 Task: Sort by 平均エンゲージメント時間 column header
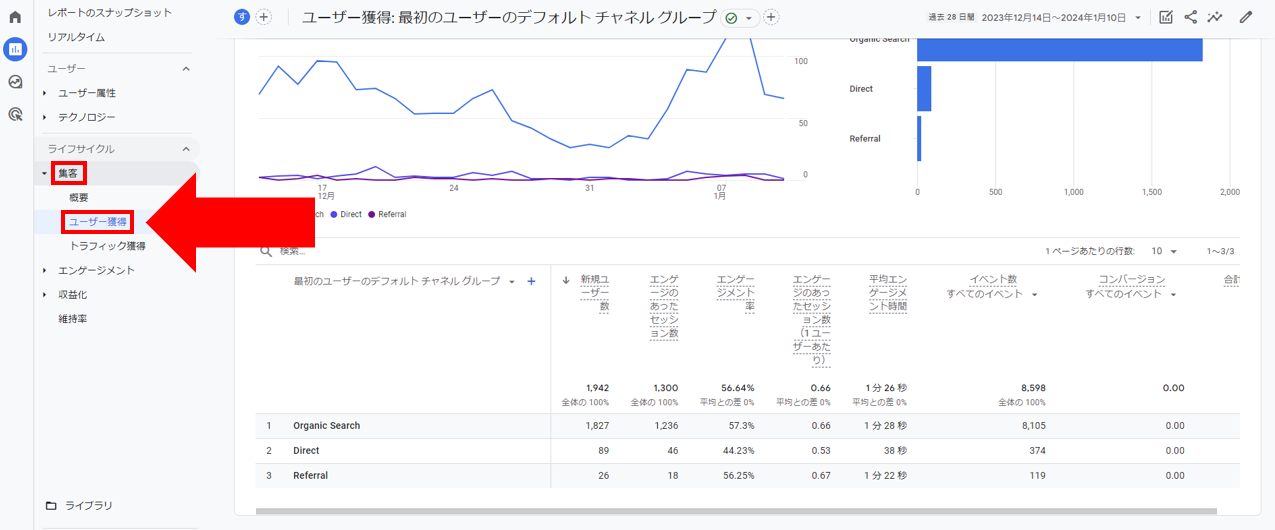point(888,293)
